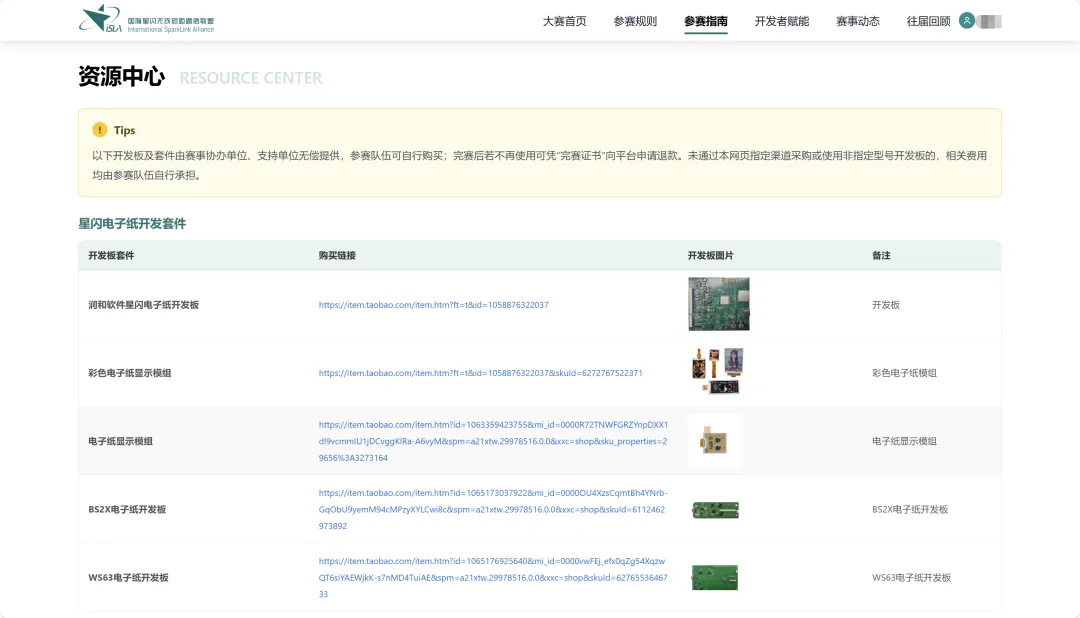
Task: Click the 彩色电子纸模组 remark cell
Action: (904, 373)
